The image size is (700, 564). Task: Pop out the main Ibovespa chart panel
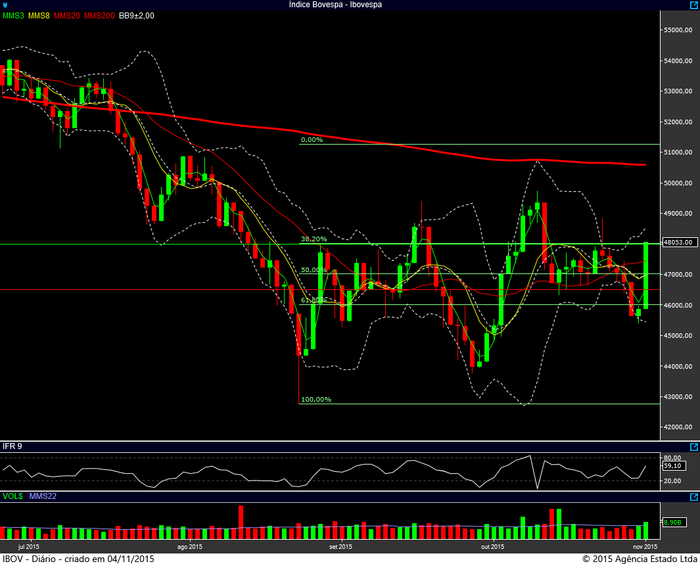[695, 4]
